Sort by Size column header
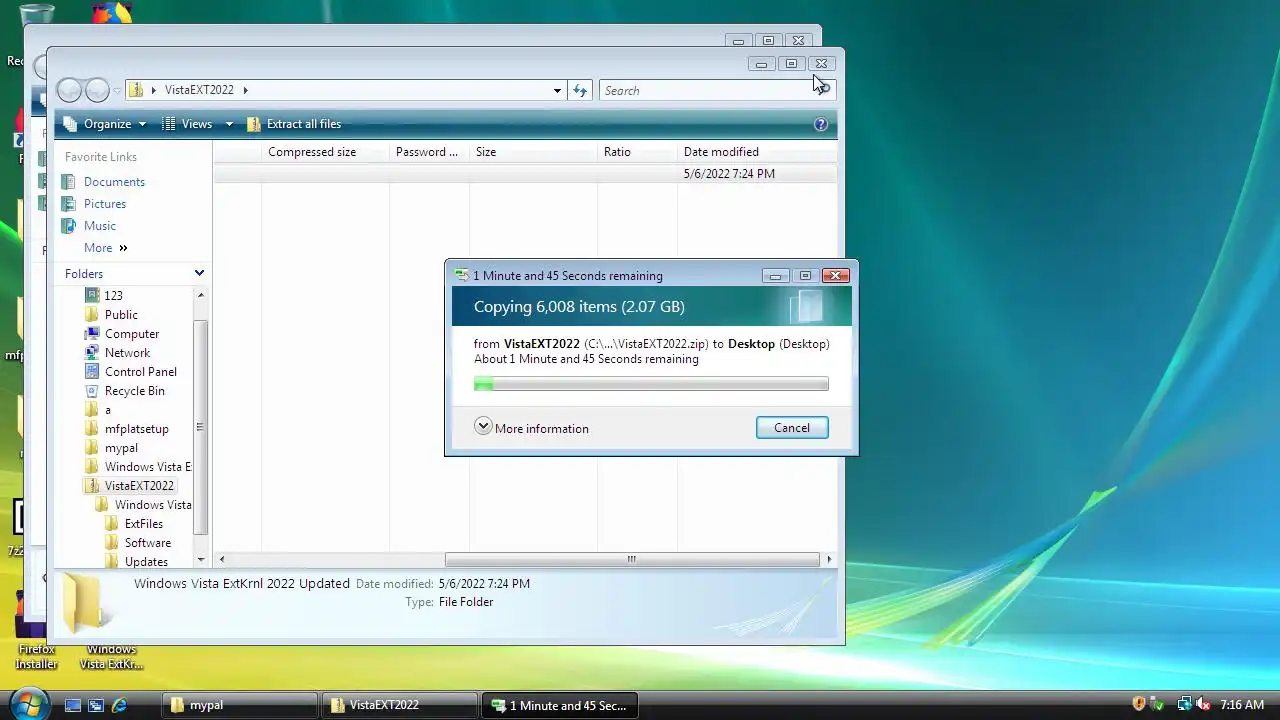The width and height of the screenshot is (1280, 720). [x=533, y=152]
